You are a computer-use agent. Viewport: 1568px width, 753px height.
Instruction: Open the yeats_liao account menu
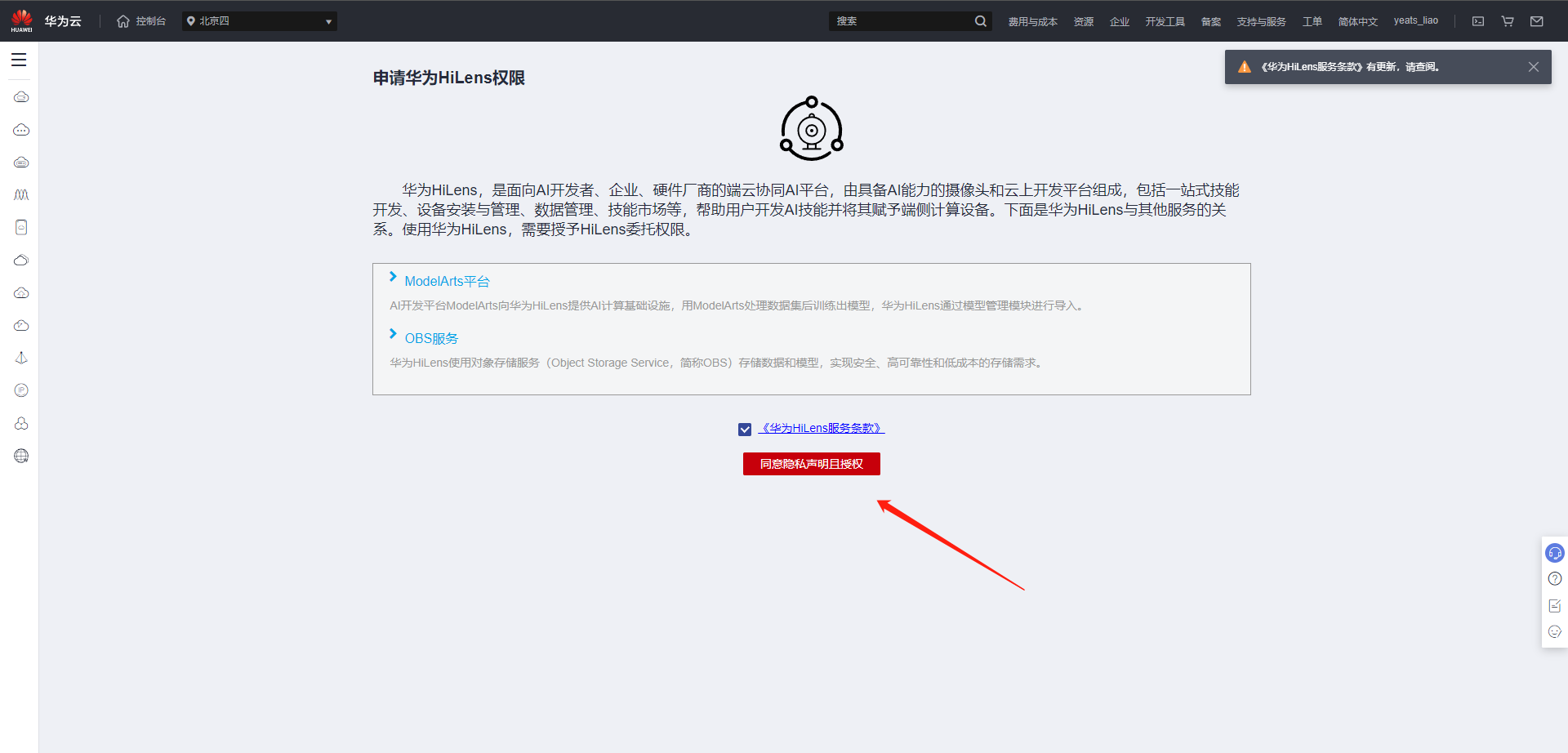click(1415, 20)
